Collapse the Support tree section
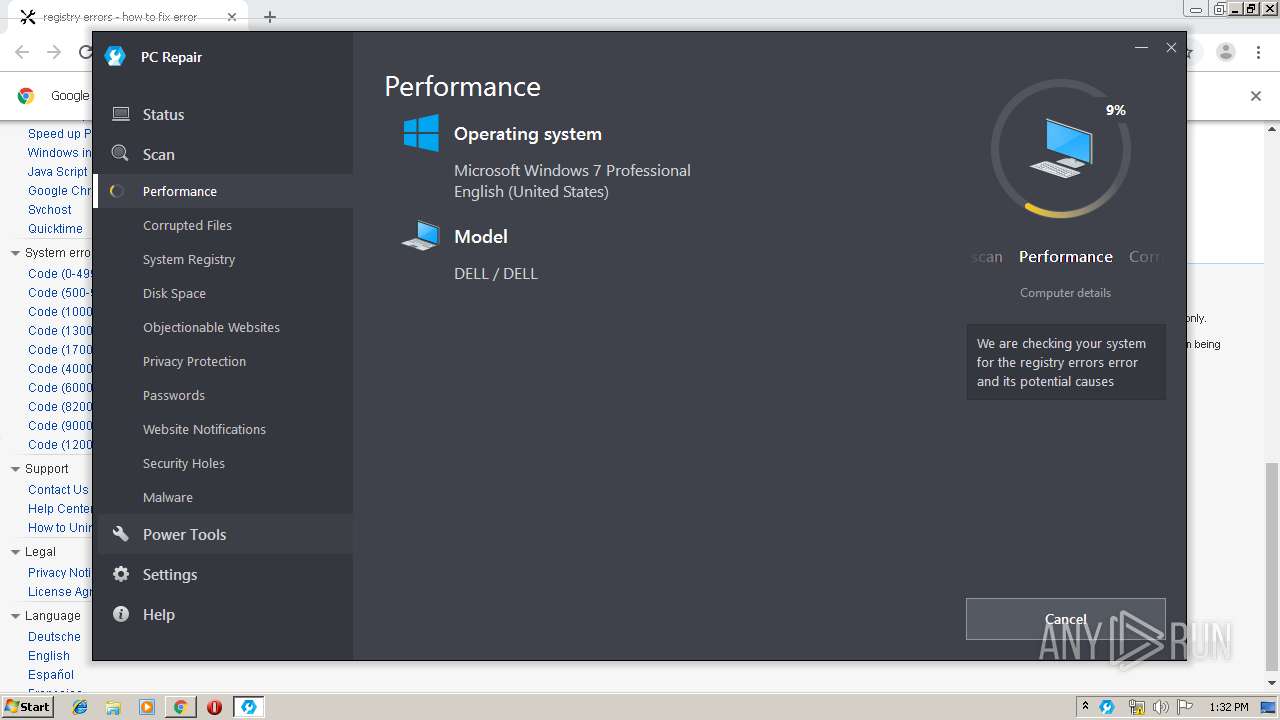 (x=15, y=469)
